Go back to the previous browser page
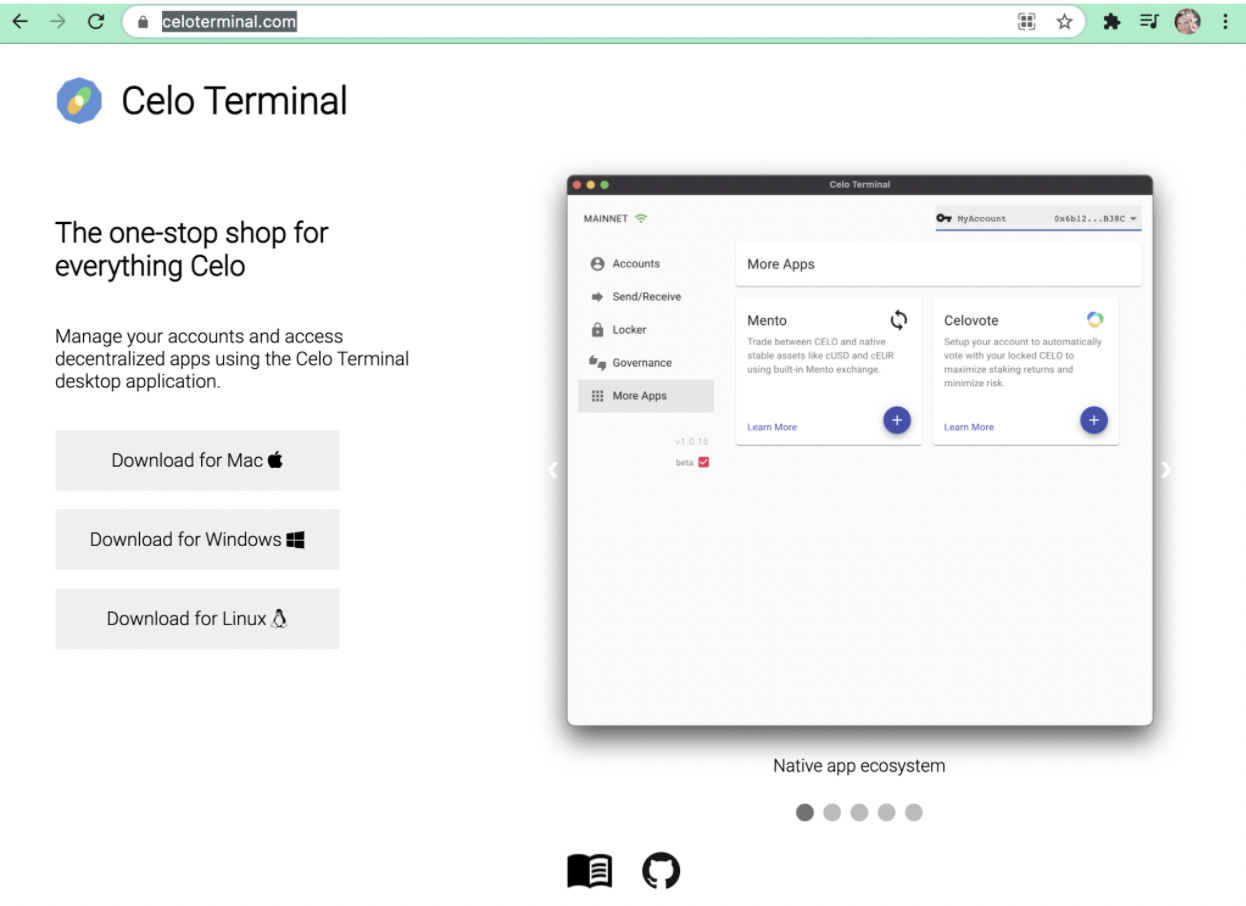This screenshot has height=906, width=1246. (x=20, y=21)
